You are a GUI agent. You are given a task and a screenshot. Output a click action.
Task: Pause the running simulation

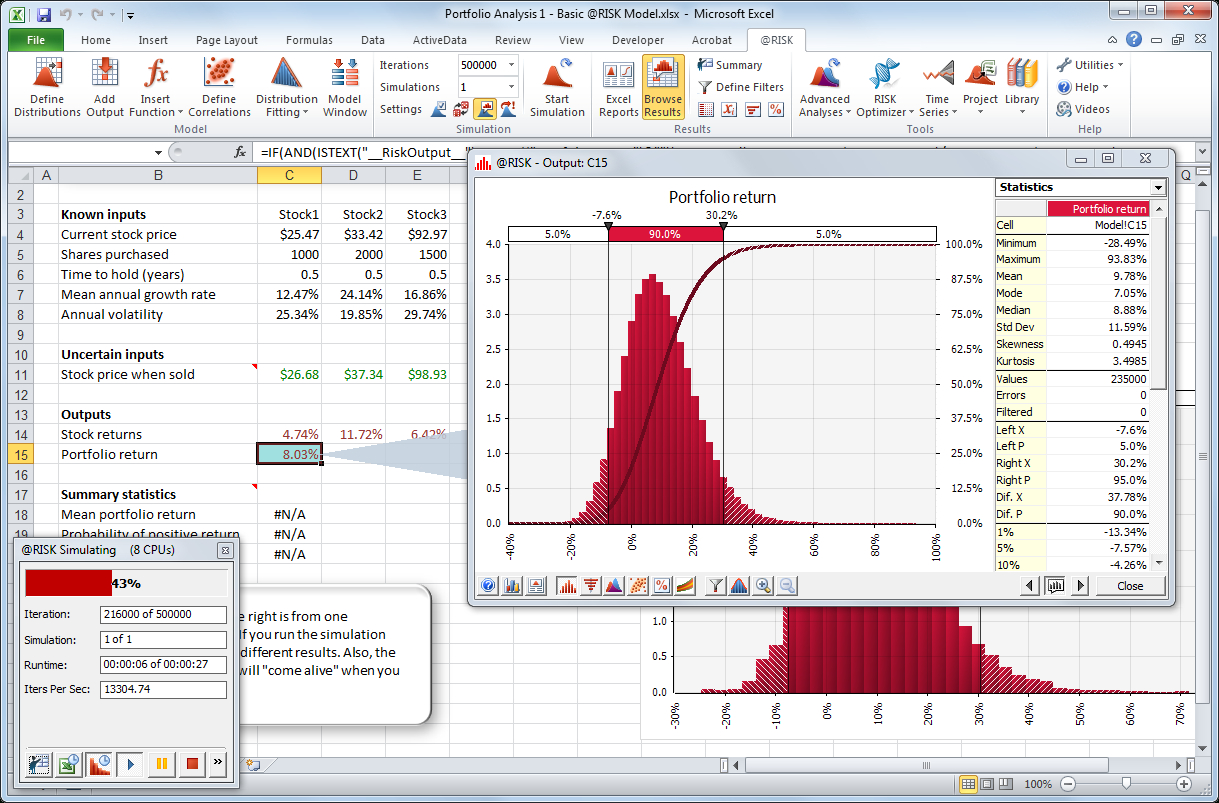coord(160,765)
